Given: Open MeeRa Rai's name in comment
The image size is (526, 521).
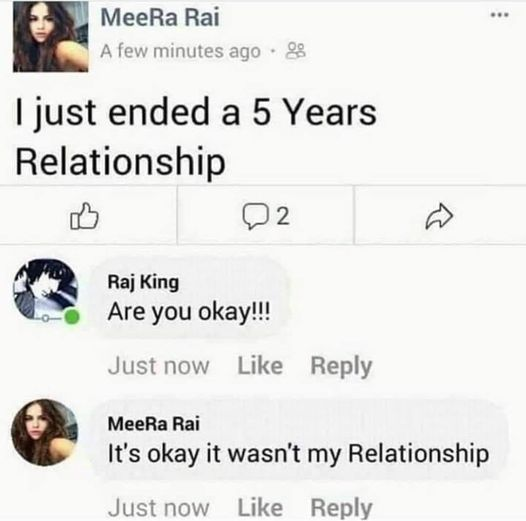Looking at the screenshot, I should (154, 424).
